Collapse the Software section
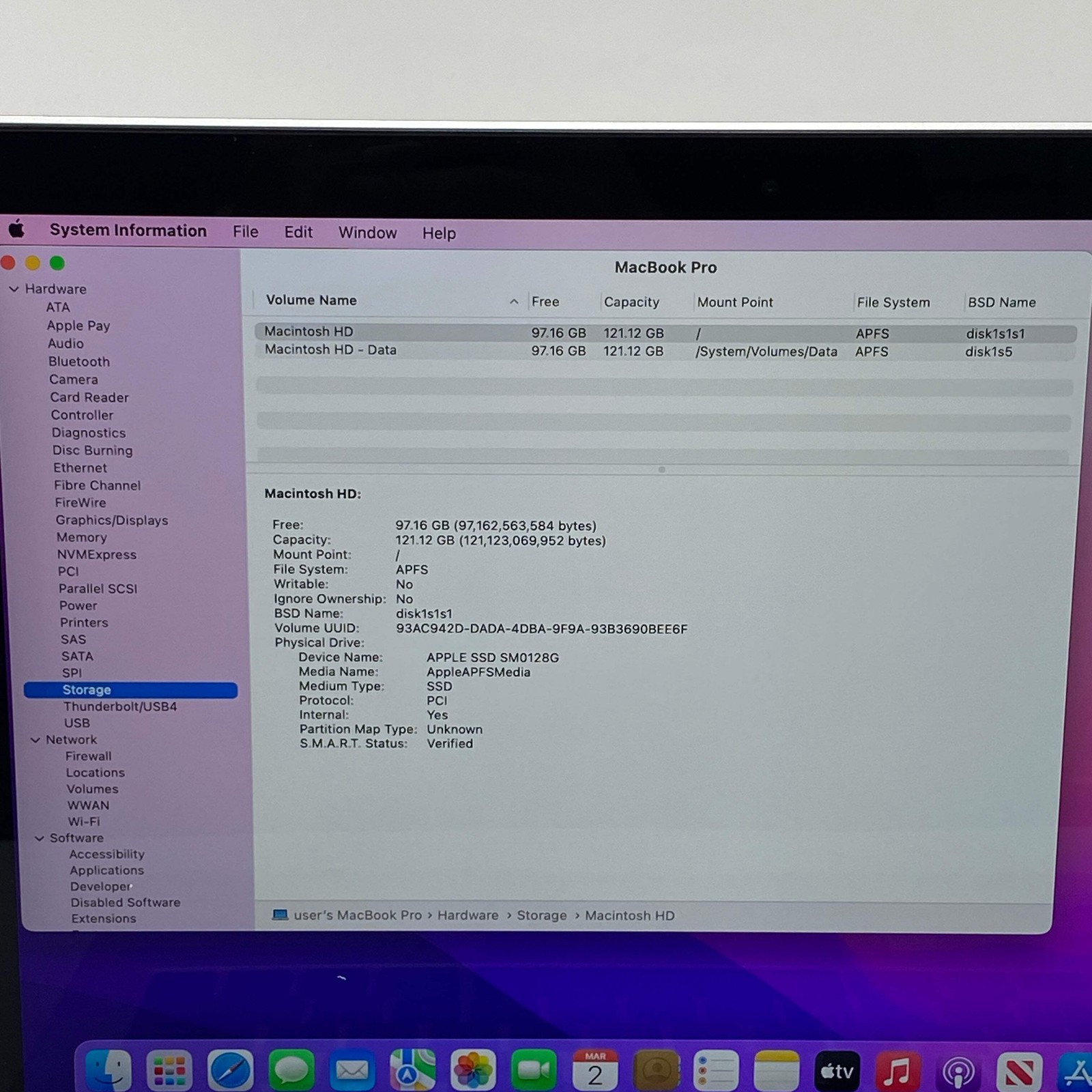 (40, 838)
